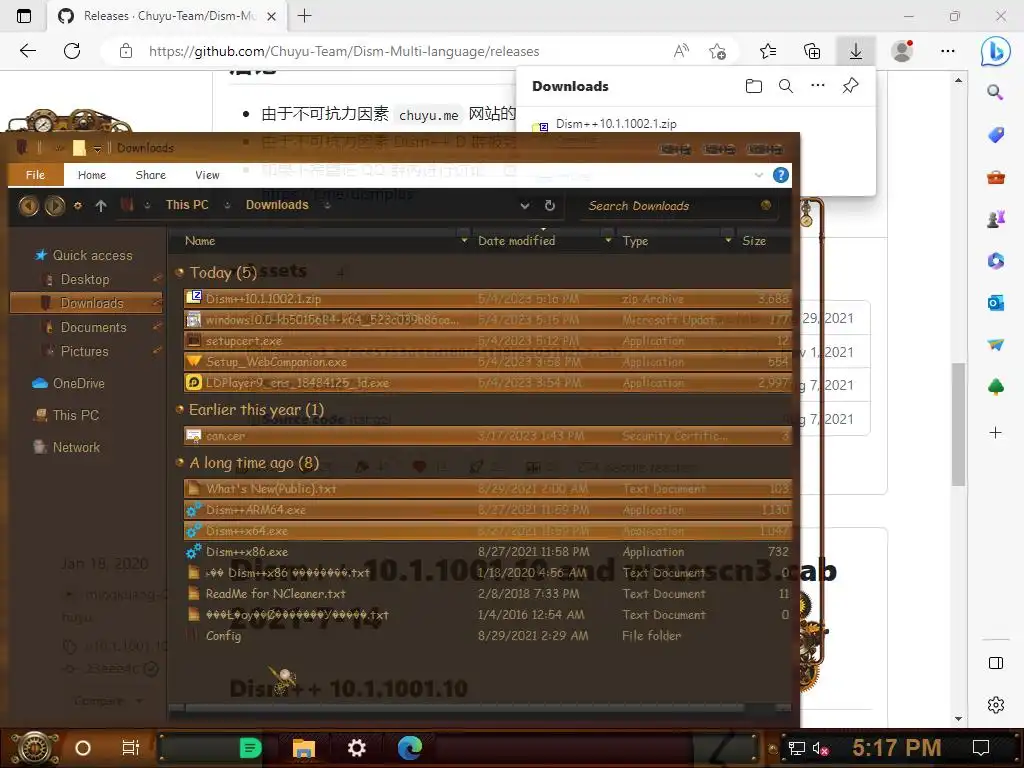The width and height of the screenshot is (1024, 768).
Task: Click Explorer up one level arrow
Action: tap(101, 206)
